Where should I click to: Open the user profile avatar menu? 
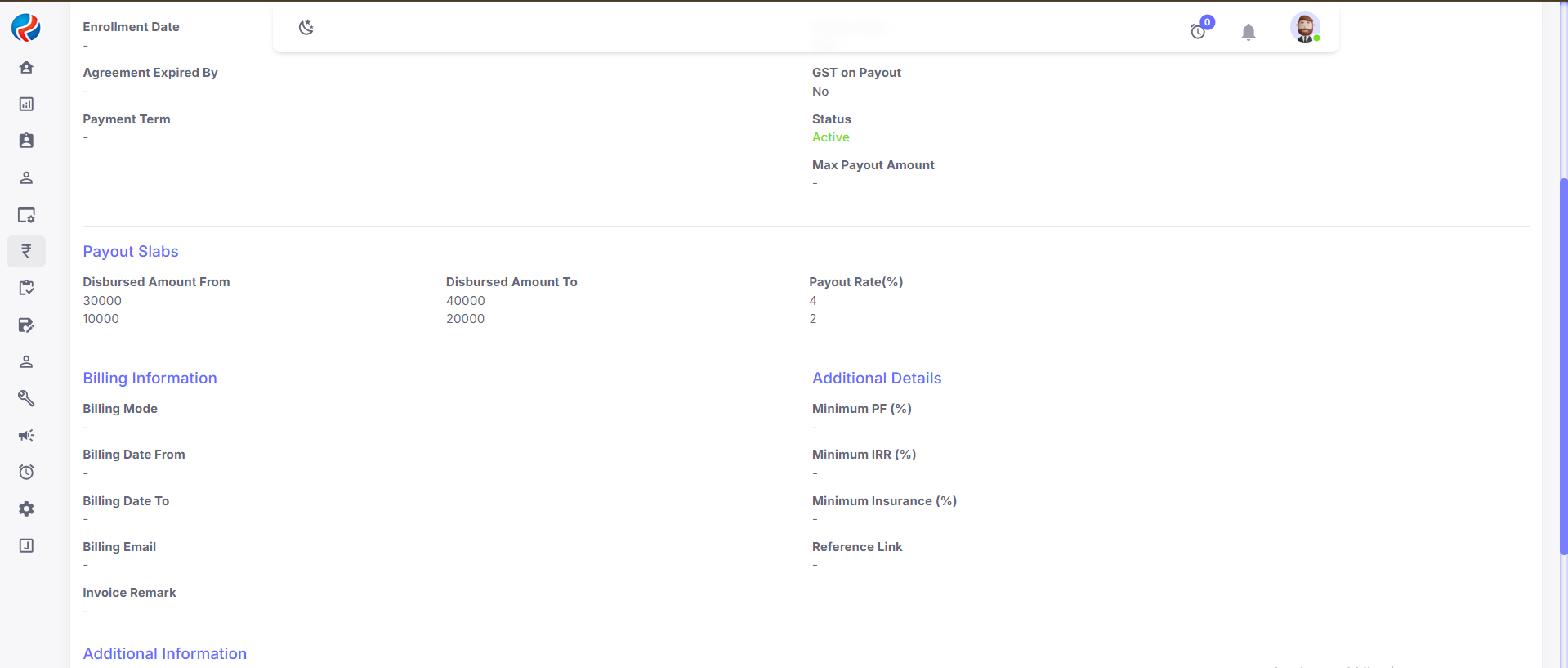[1305, 28]
